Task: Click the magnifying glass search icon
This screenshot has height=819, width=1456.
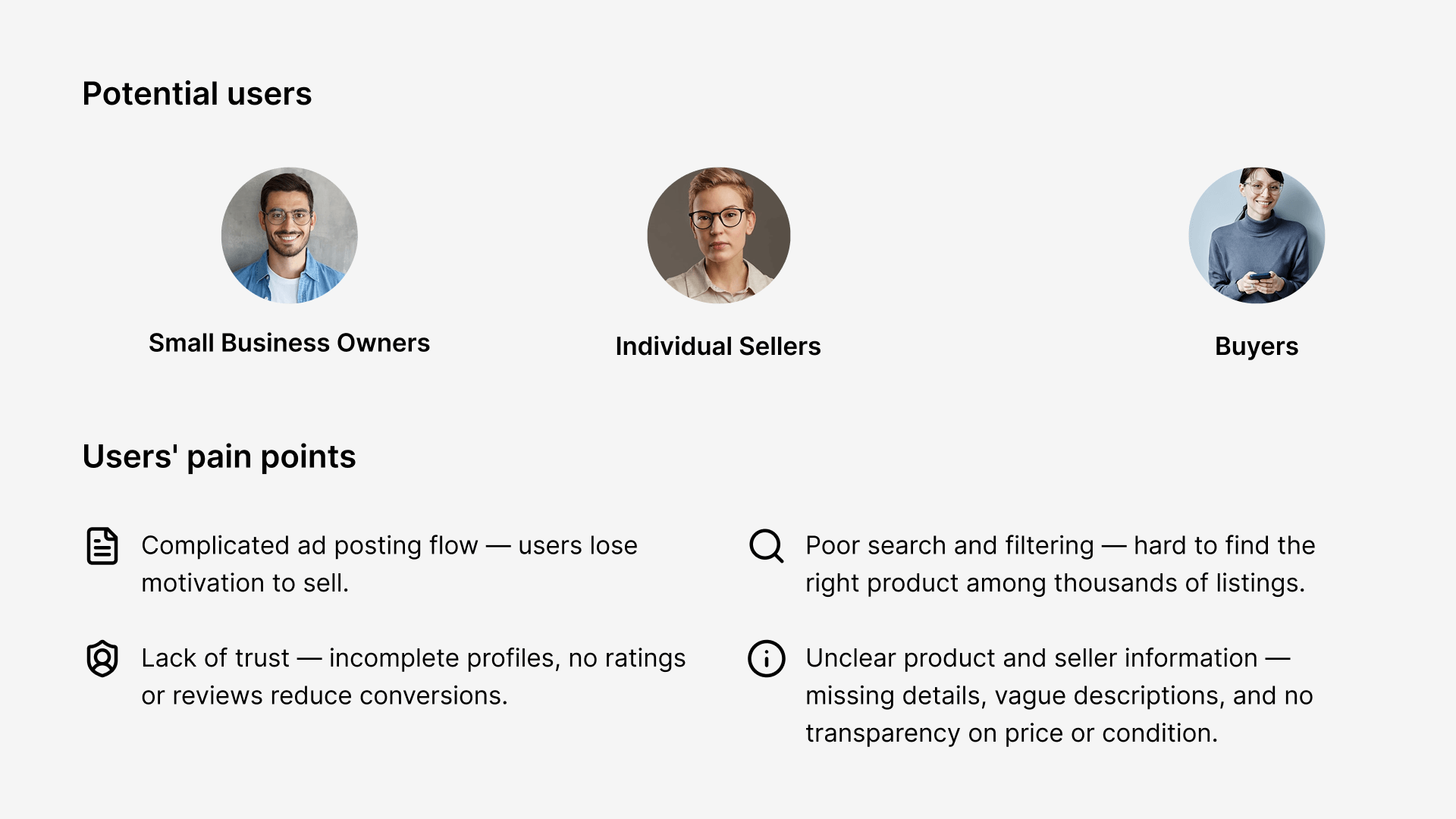Action: pyautogui.click(x=767, y=546)
